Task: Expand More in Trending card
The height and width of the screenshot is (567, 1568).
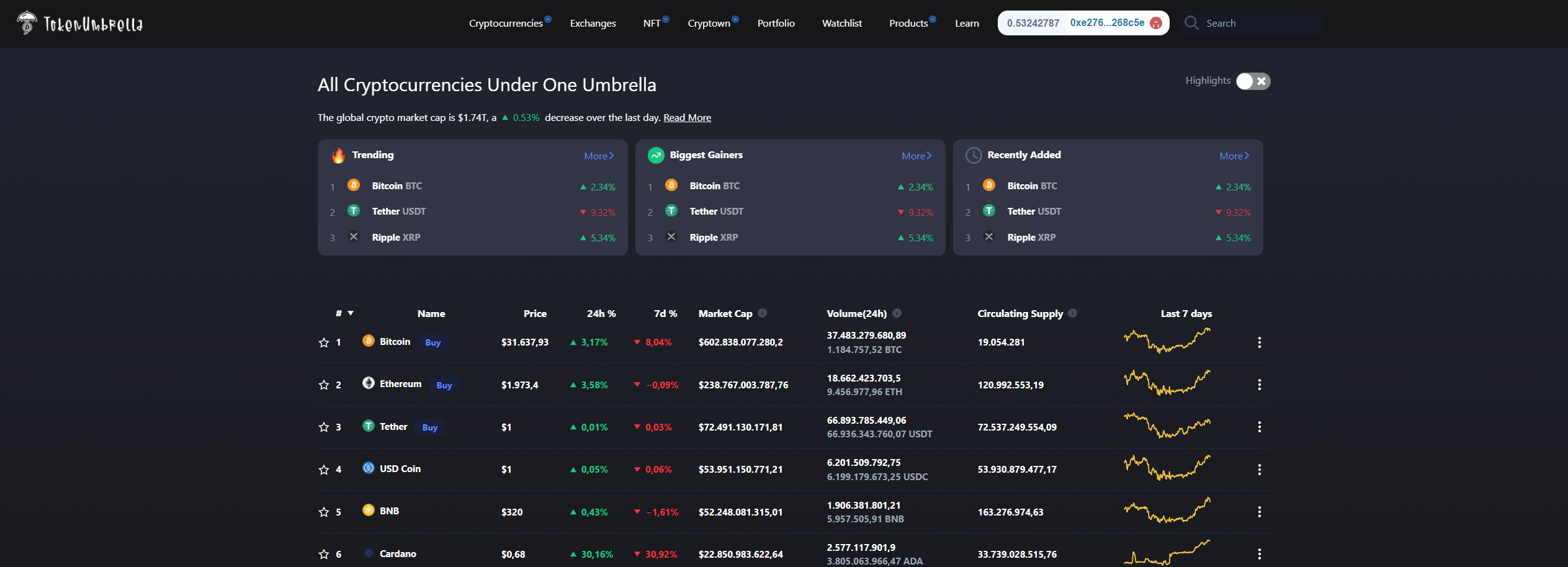Action: (x=599, y=156)
